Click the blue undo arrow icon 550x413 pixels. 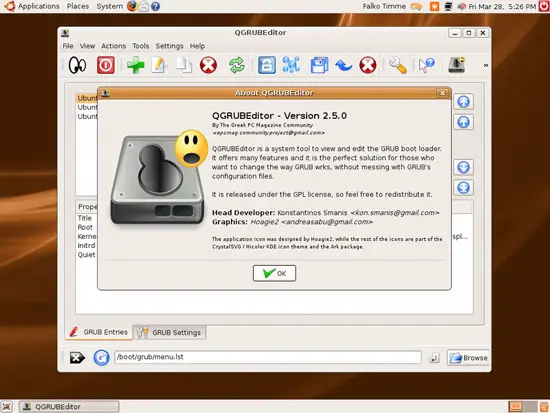pos(343,65)
